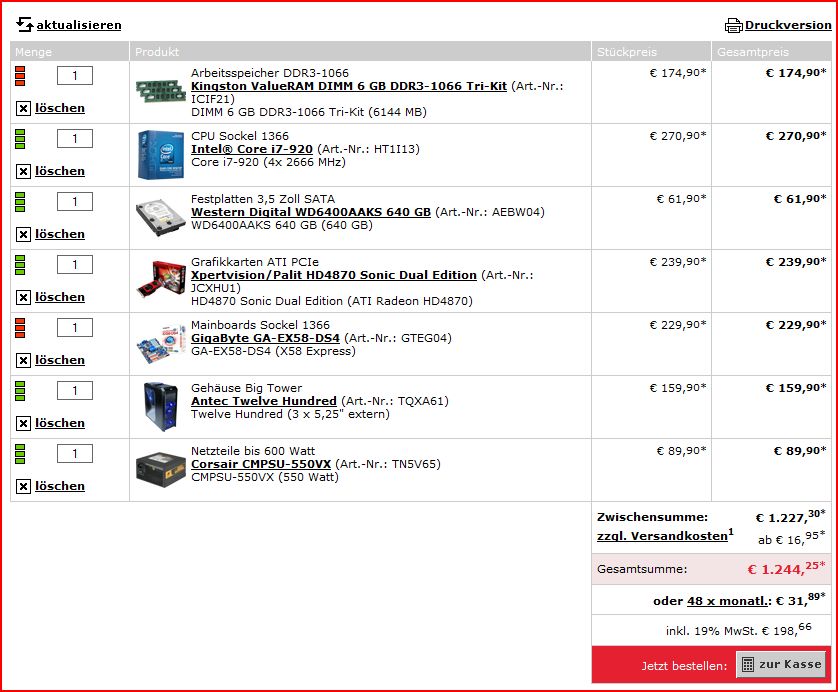This screenshot has width=838, height=692.
Task: Click löschen link for Corsair CMPSU-550VX
Action: click(x=60, y=487)
